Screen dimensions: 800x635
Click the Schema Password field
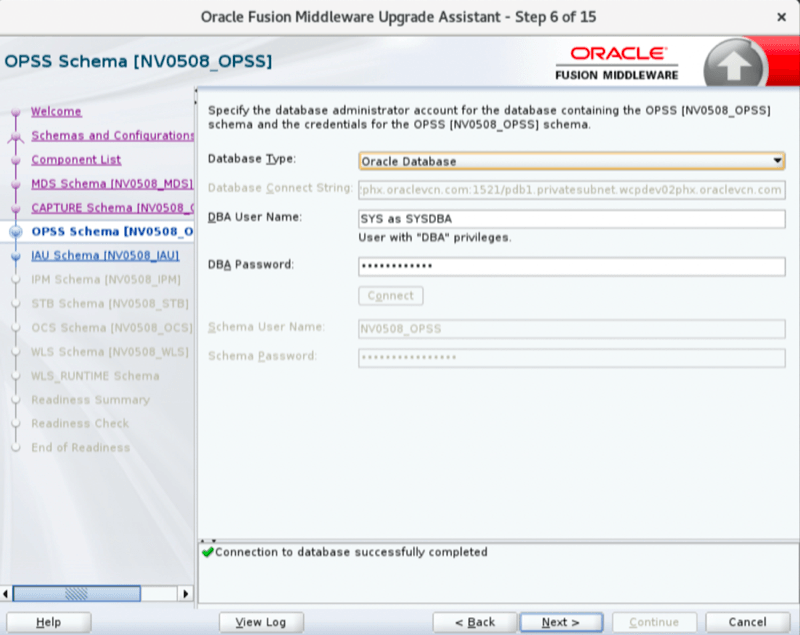click(571, 358)
